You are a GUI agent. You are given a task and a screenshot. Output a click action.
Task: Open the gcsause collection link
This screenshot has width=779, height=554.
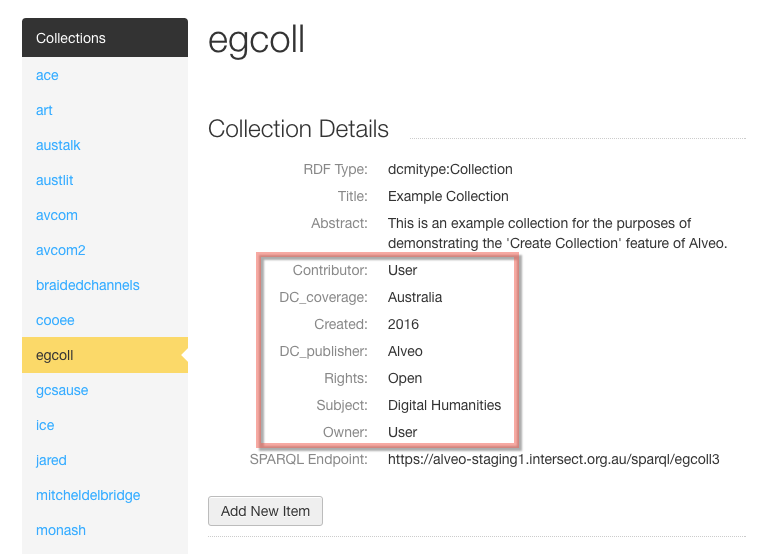click(62, 390)
